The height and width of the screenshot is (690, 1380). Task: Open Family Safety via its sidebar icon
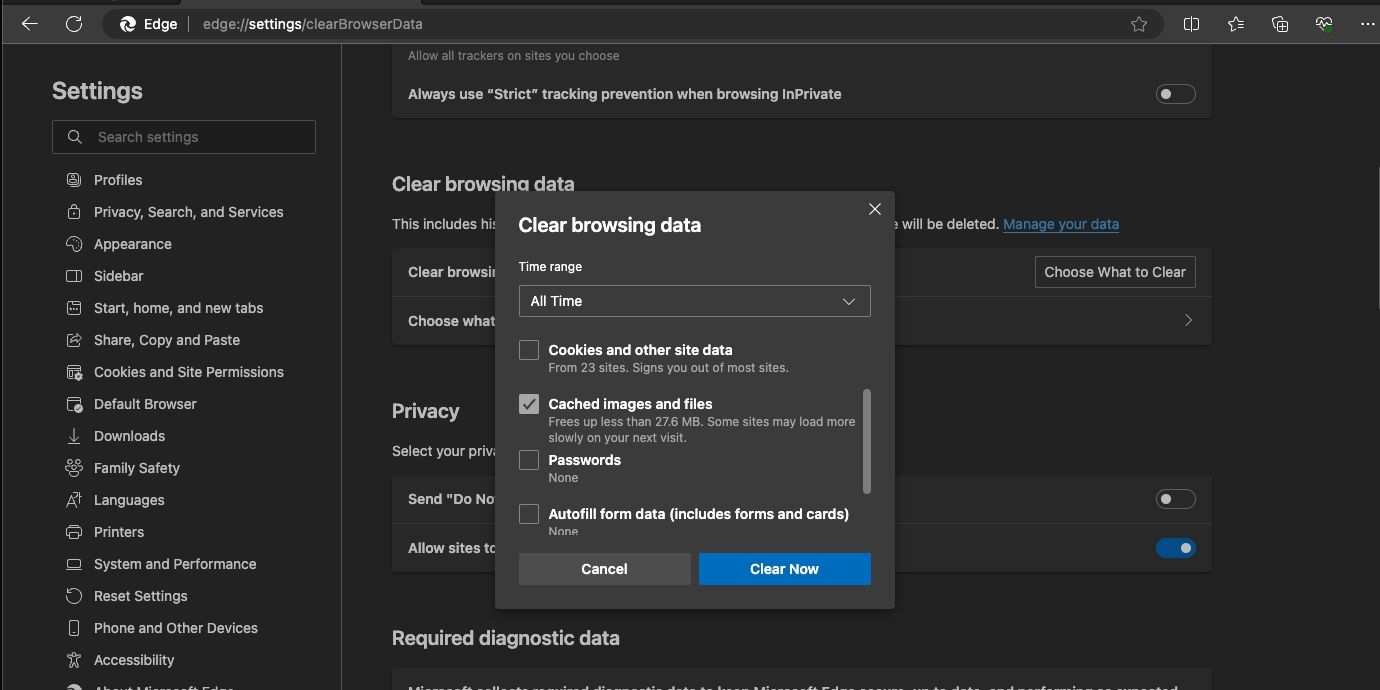tap(73, 468)
